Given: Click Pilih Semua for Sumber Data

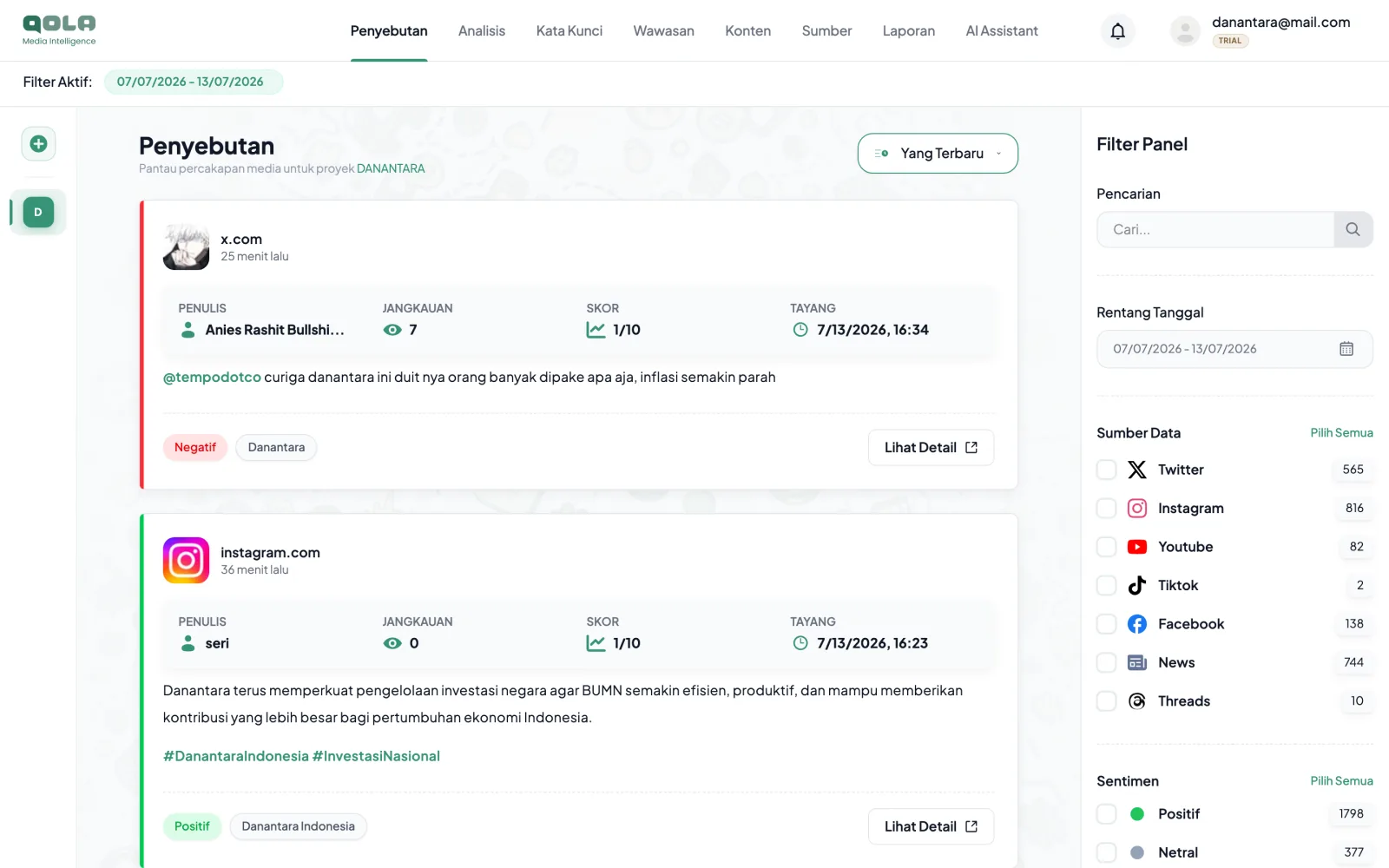Looking at the screenshot, I should pos(1341,433).
